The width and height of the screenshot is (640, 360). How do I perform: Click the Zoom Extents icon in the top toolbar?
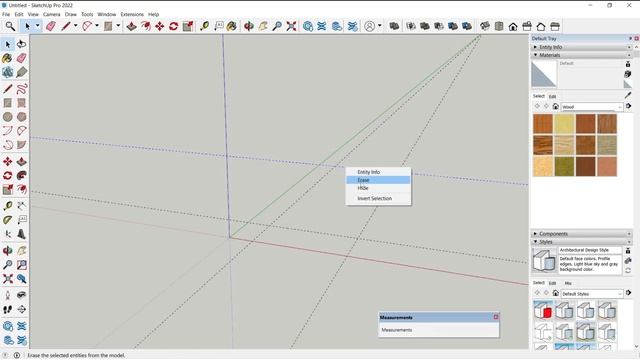(x=291, y=26)
